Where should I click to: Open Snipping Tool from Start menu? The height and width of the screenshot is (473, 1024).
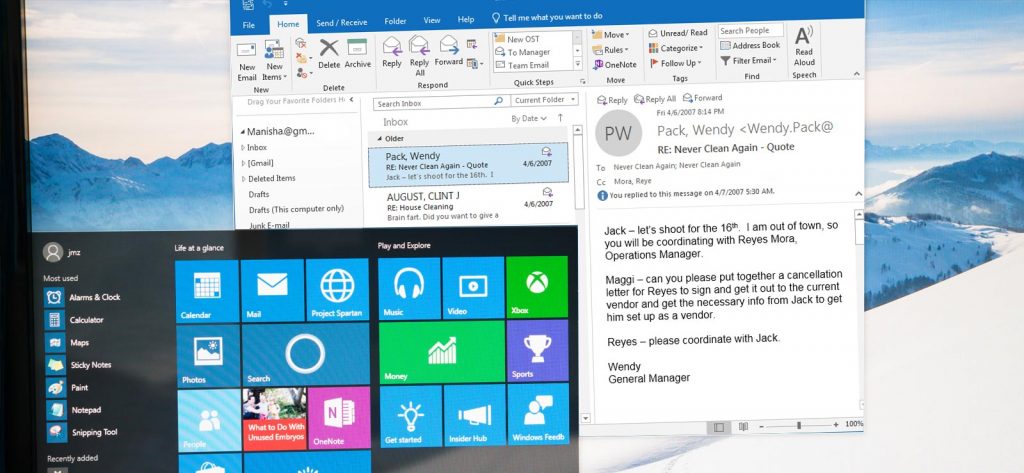(x=82, y=432)
